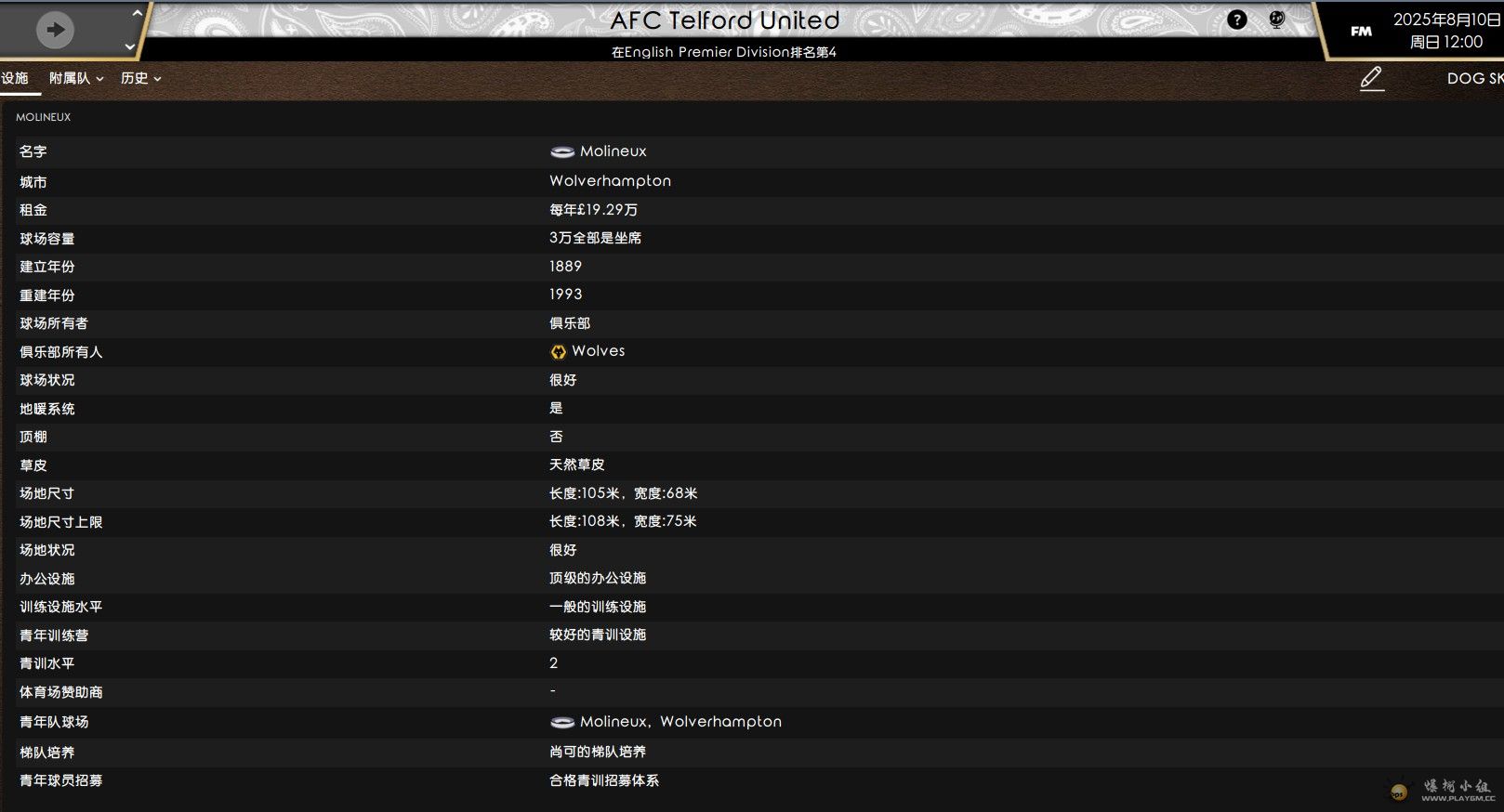Click the globe icon near help
The image size is (1504, 812).
click(x=1276, y=20)
